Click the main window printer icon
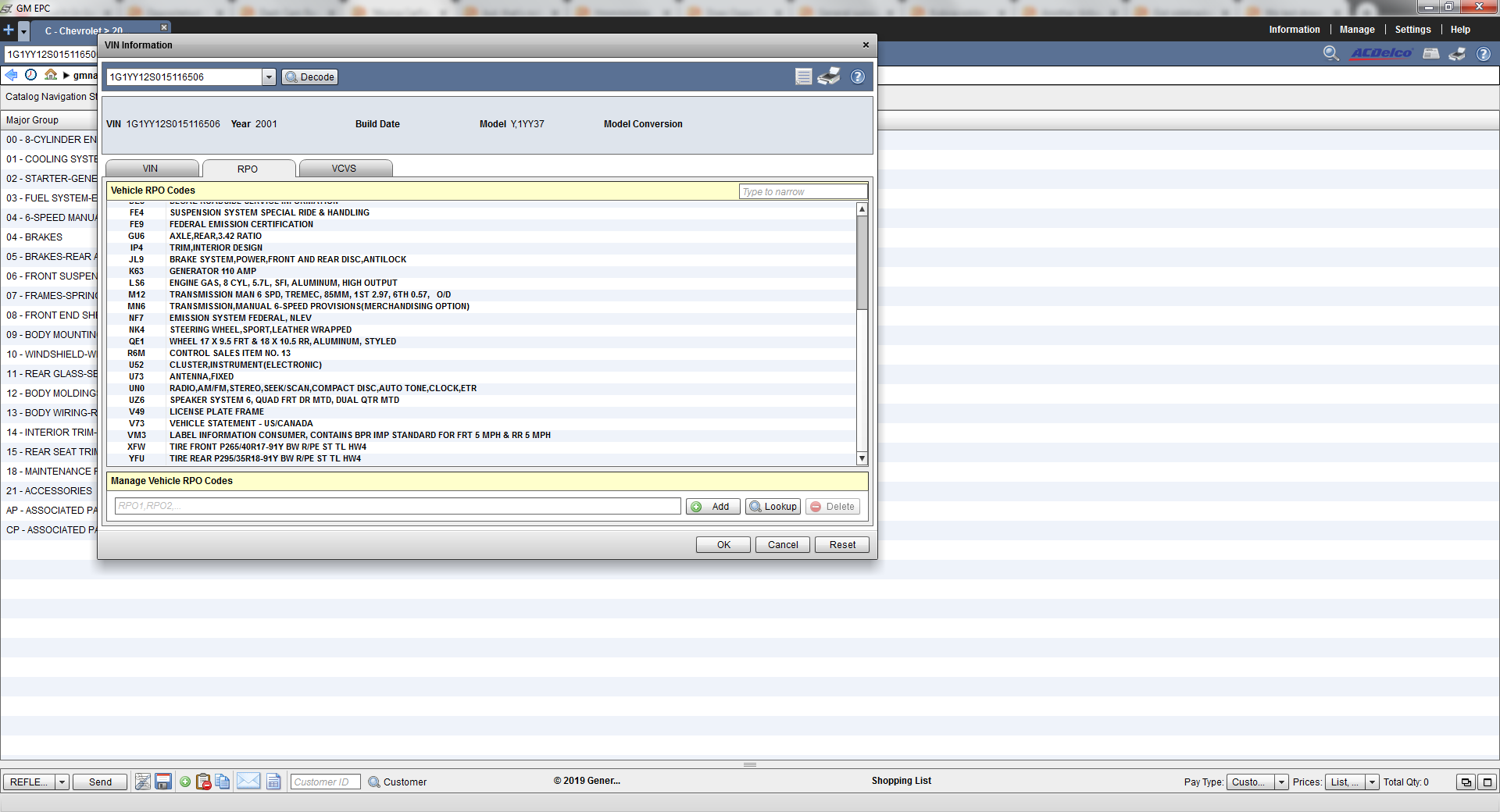 (1457, 53)
